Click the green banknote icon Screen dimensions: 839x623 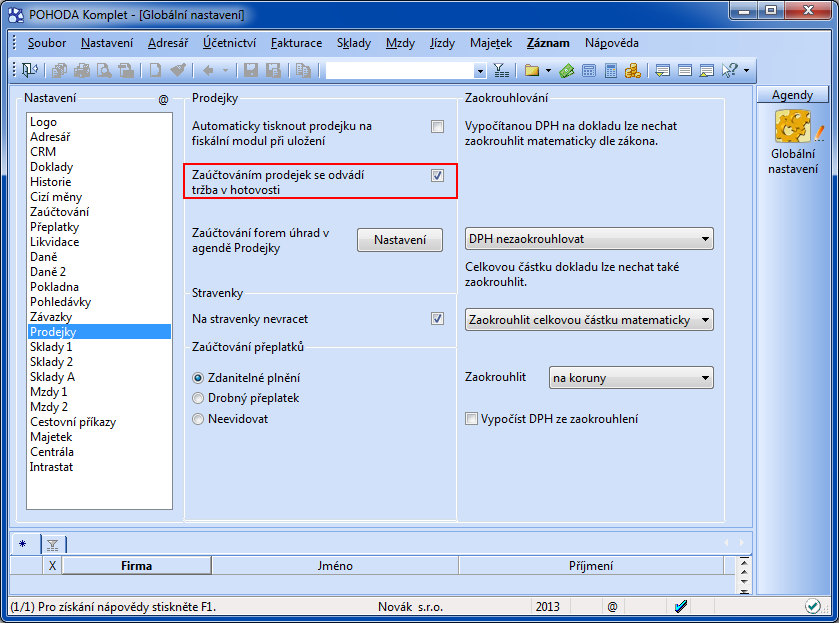pos(567,70)
